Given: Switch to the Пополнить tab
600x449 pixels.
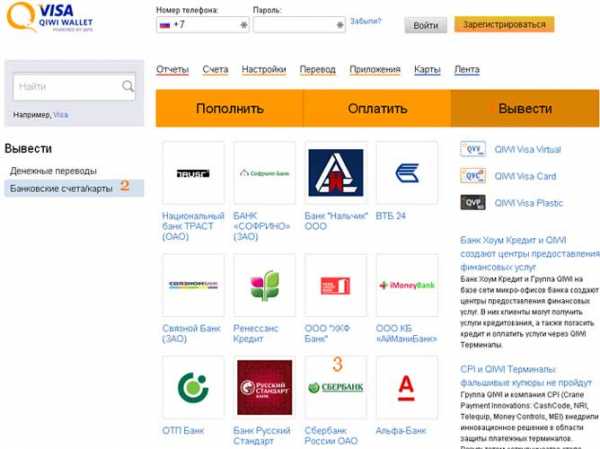Looking at the screenshot, I should click(229, 109).
